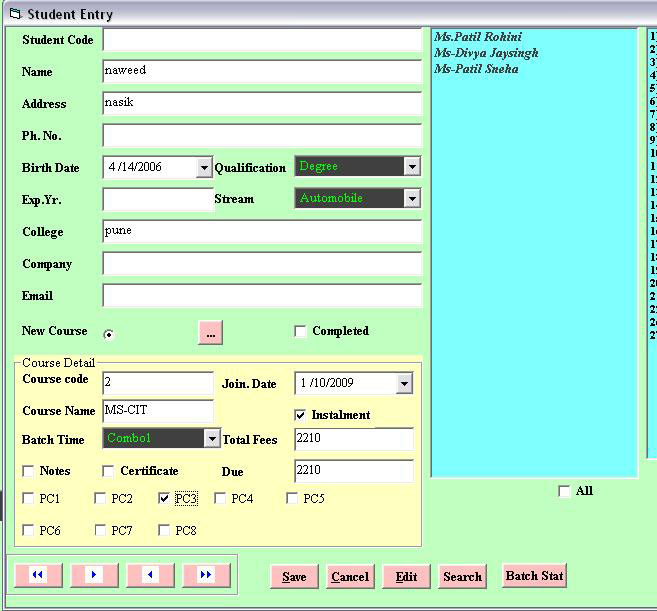The image size is (657, 611).
Task: Expand the Qualification dropdown
Action: [x=412, y=166]
